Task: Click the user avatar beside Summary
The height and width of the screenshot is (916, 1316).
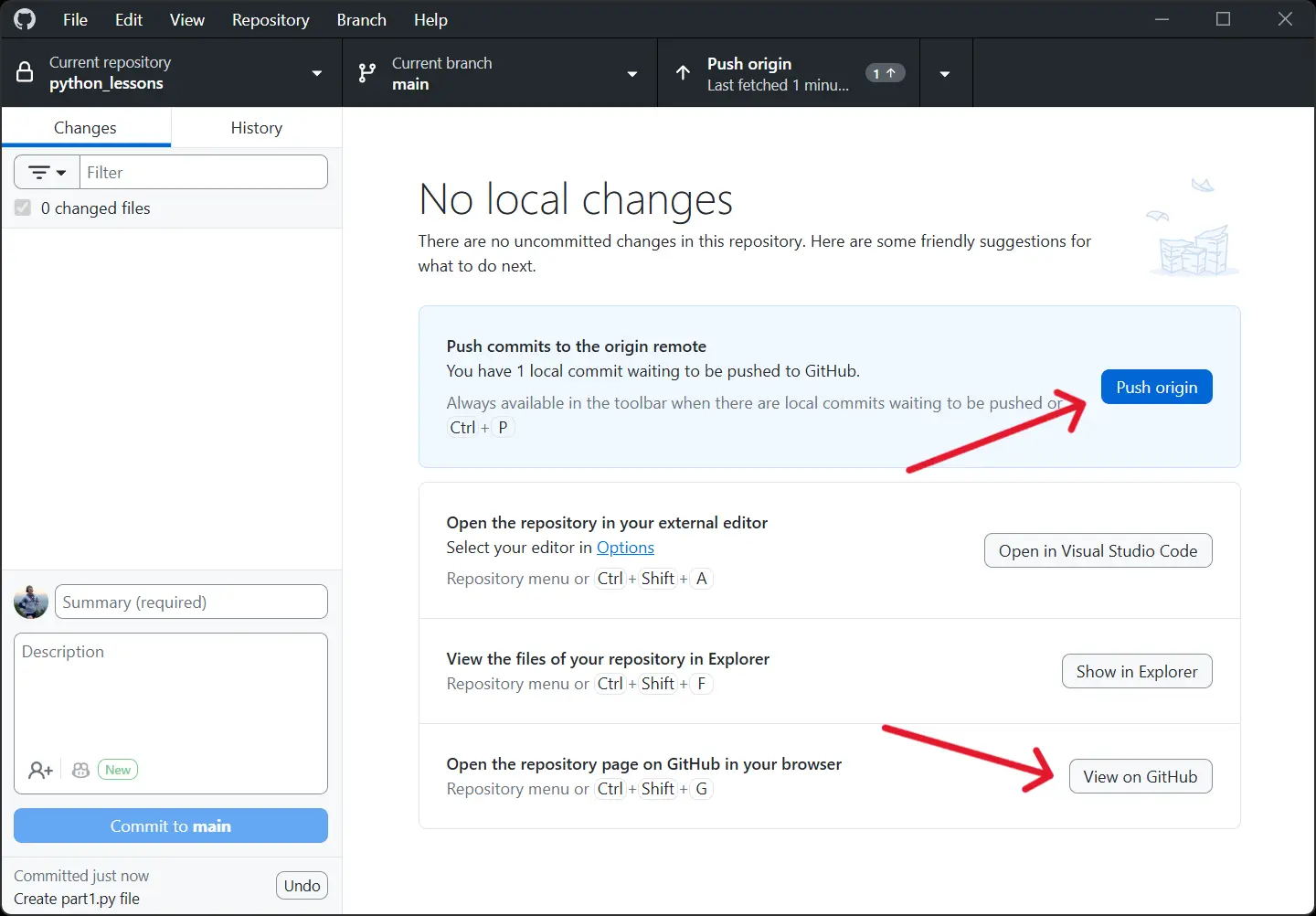Action: tap(31, 602)
